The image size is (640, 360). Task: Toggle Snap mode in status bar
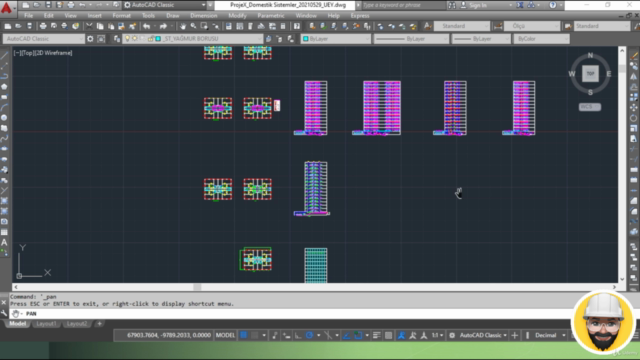pyautogui.click(x=255, y=335)
